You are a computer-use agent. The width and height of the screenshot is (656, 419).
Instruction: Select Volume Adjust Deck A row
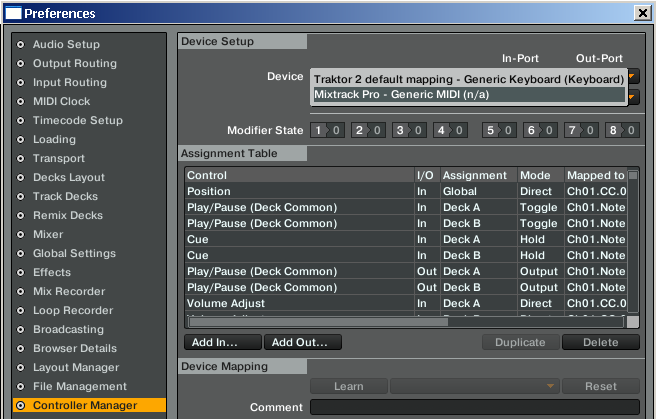[x=406, y=303]
